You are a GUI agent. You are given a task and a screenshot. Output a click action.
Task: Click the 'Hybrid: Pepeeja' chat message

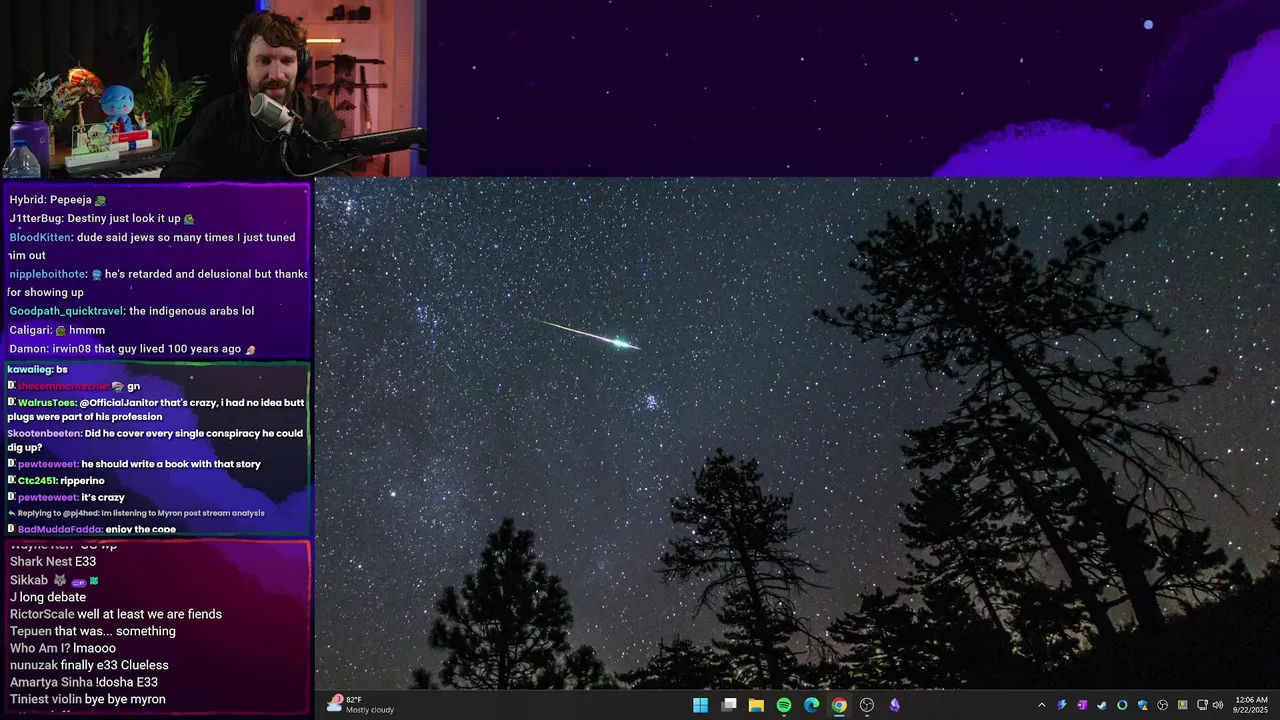[58, 200]
